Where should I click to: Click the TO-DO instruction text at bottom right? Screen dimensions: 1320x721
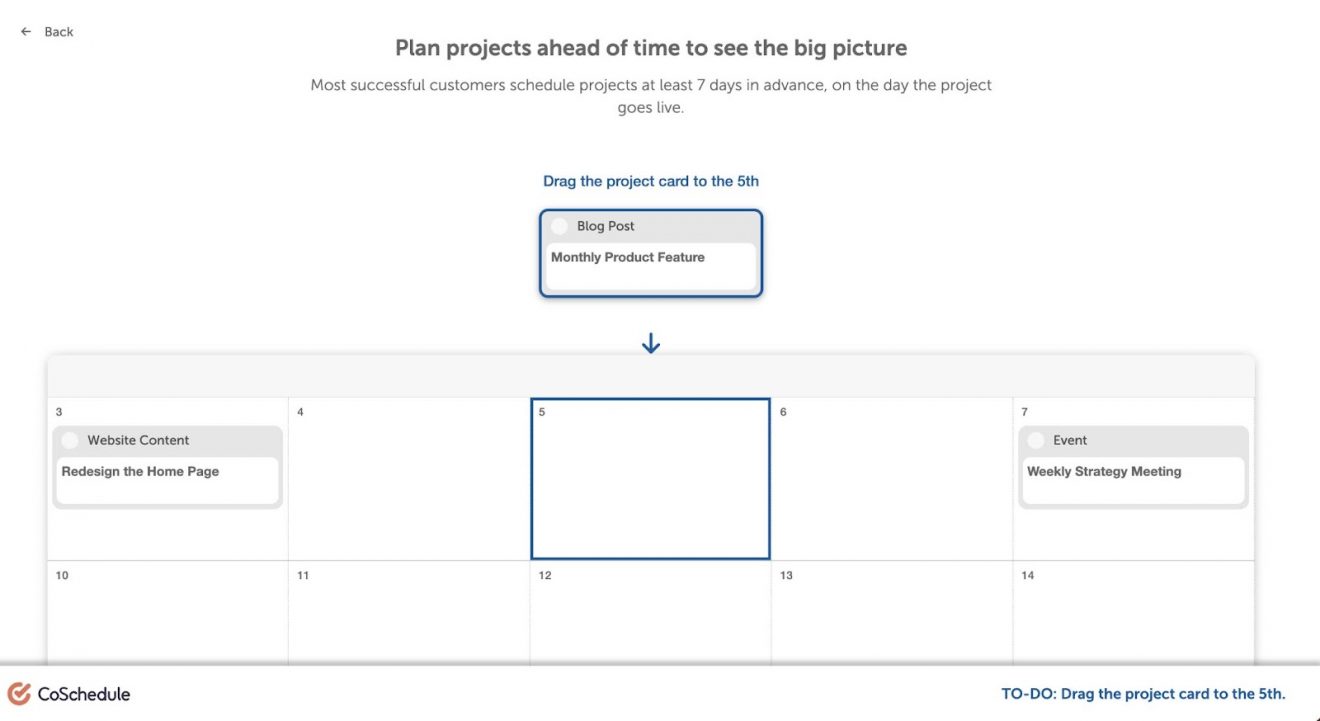pos(1143,693)
